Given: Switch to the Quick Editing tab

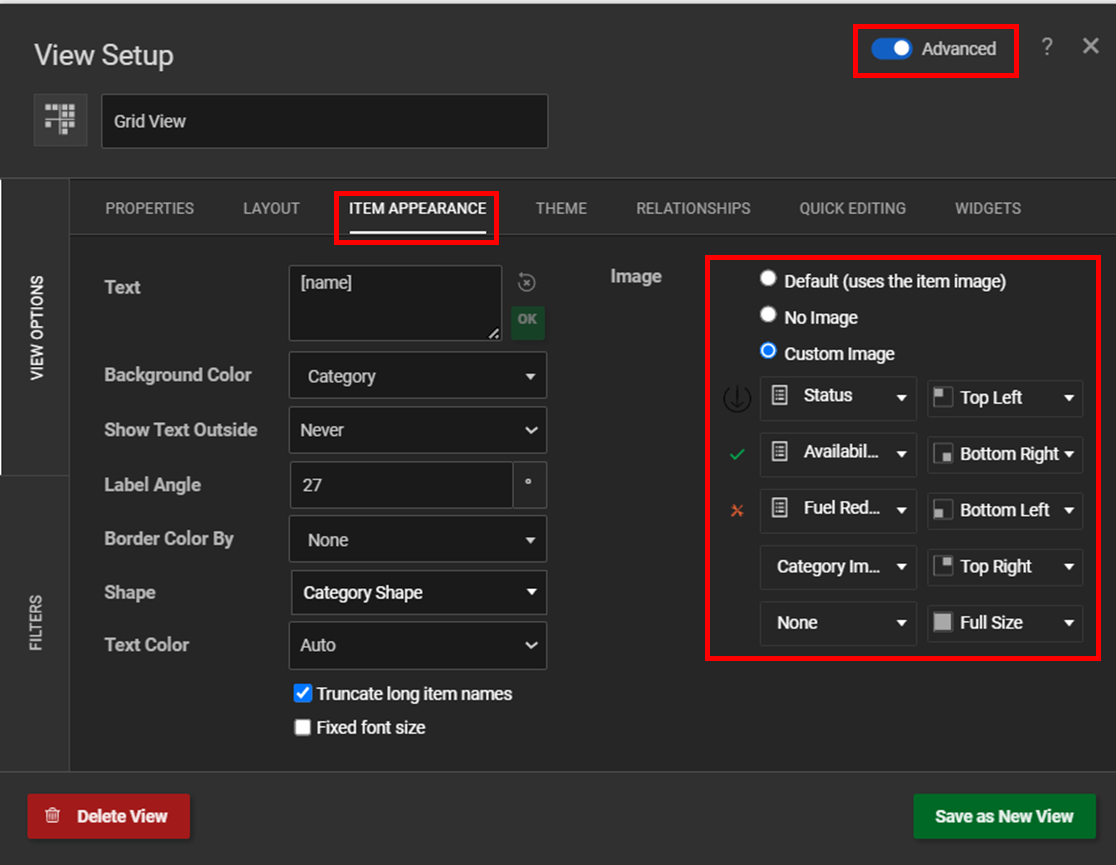Looking at the screenshot, I should (x=853, y=209).
